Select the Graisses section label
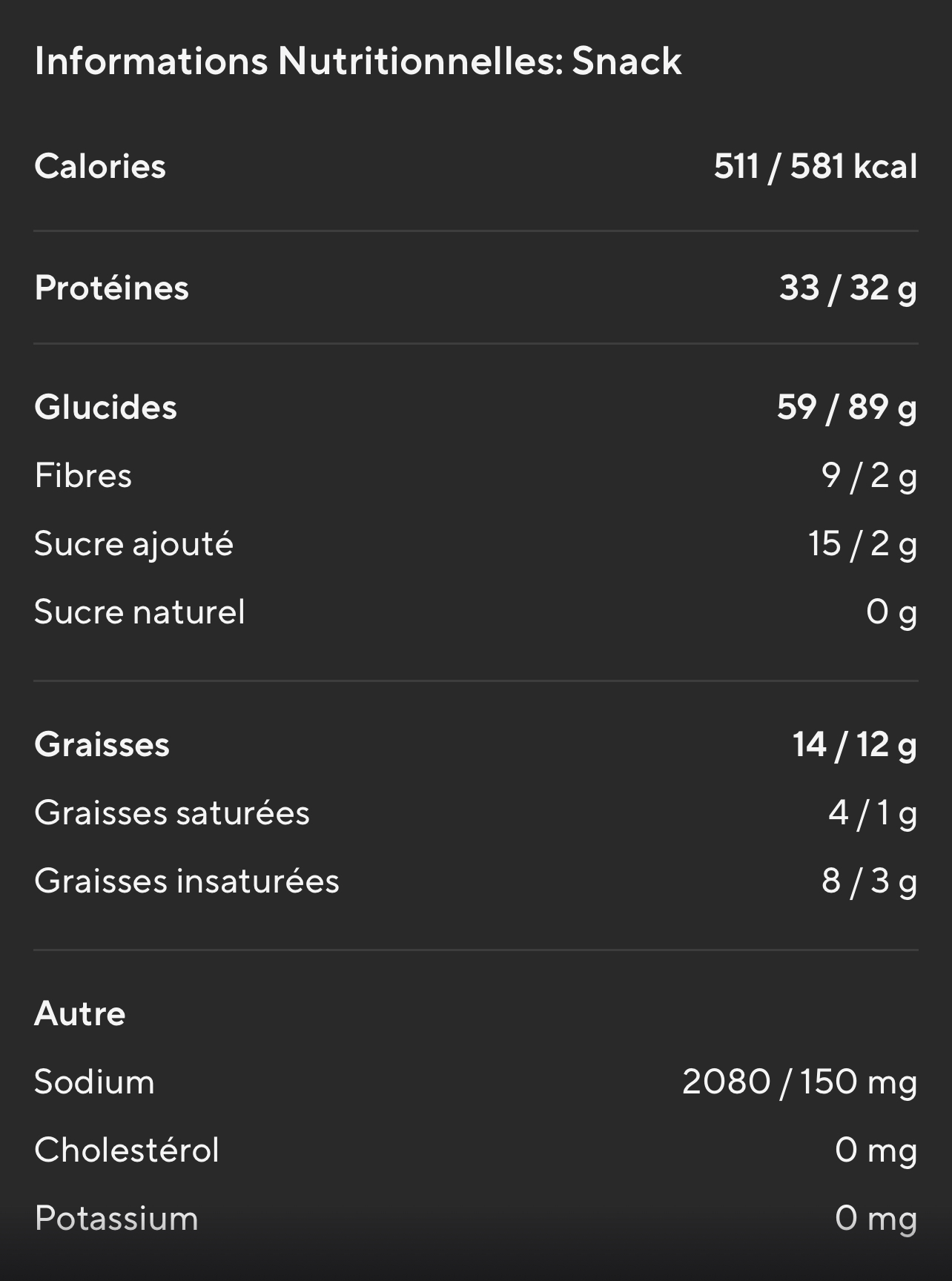This screenshot has width=952, height=1281. pyautogui.click(x=102, y=744)
